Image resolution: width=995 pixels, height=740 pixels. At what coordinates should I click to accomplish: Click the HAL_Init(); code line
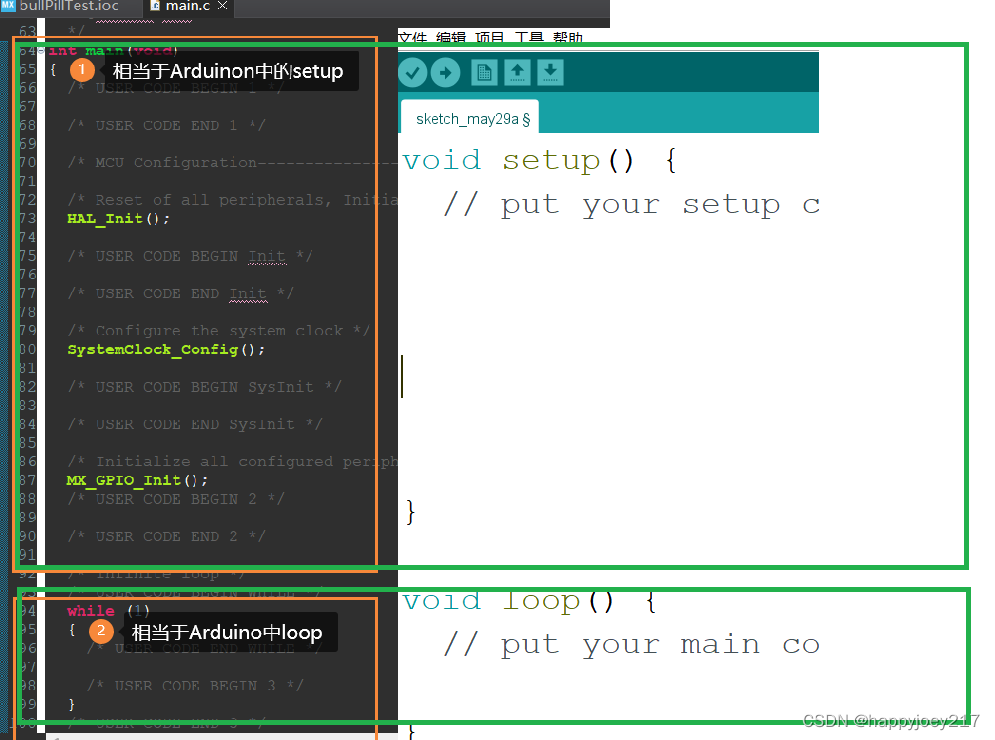pyautogui.click(x=119, y=218)
